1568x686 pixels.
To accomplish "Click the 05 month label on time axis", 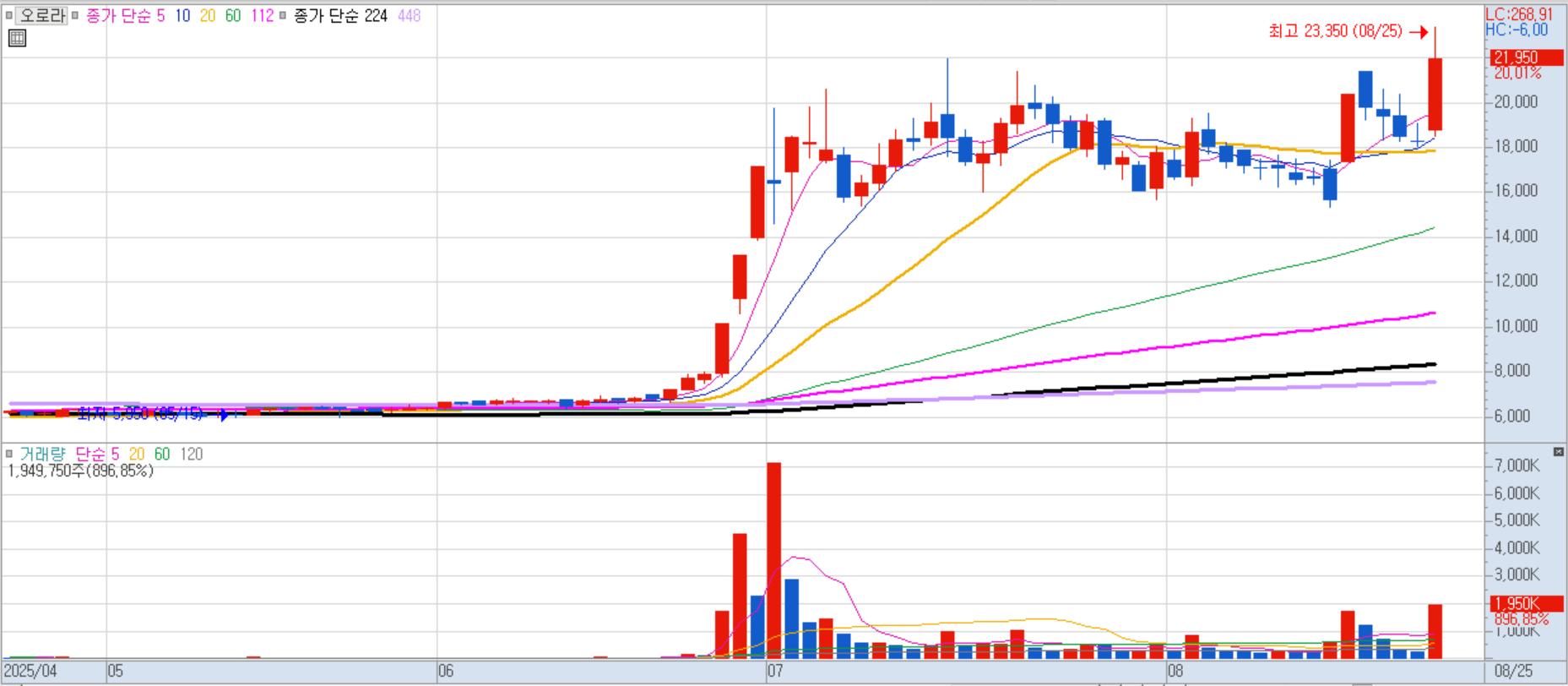I will 115,671.
